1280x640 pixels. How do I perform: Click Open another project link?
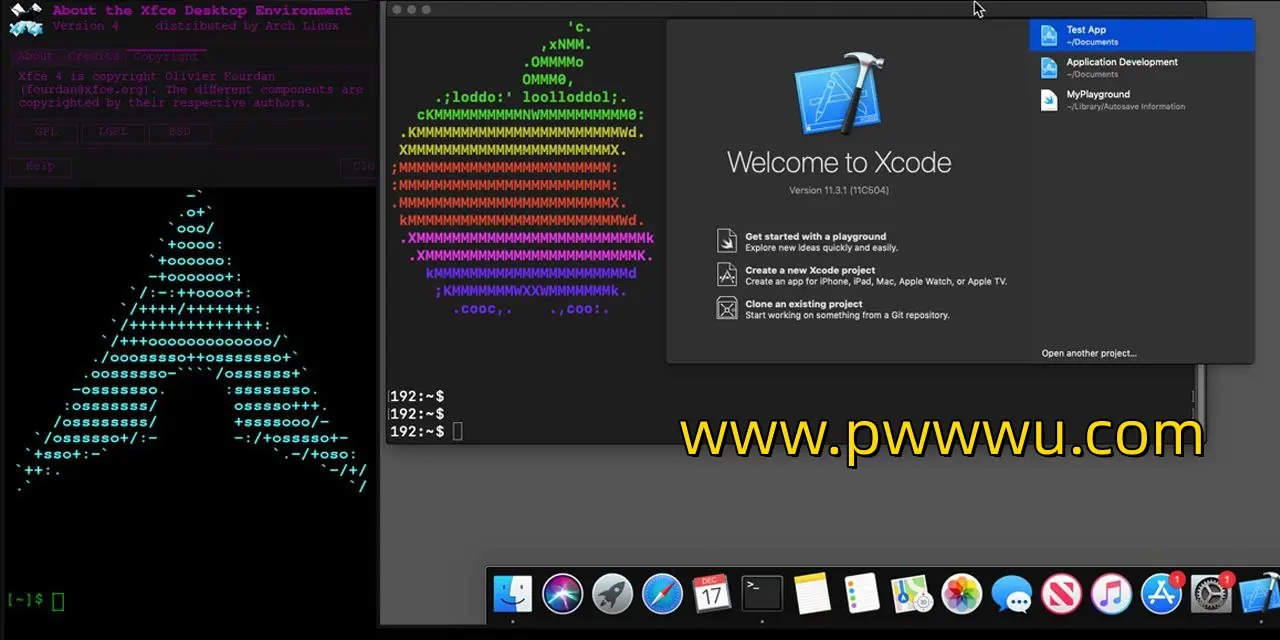click(x=1088, y=353)
